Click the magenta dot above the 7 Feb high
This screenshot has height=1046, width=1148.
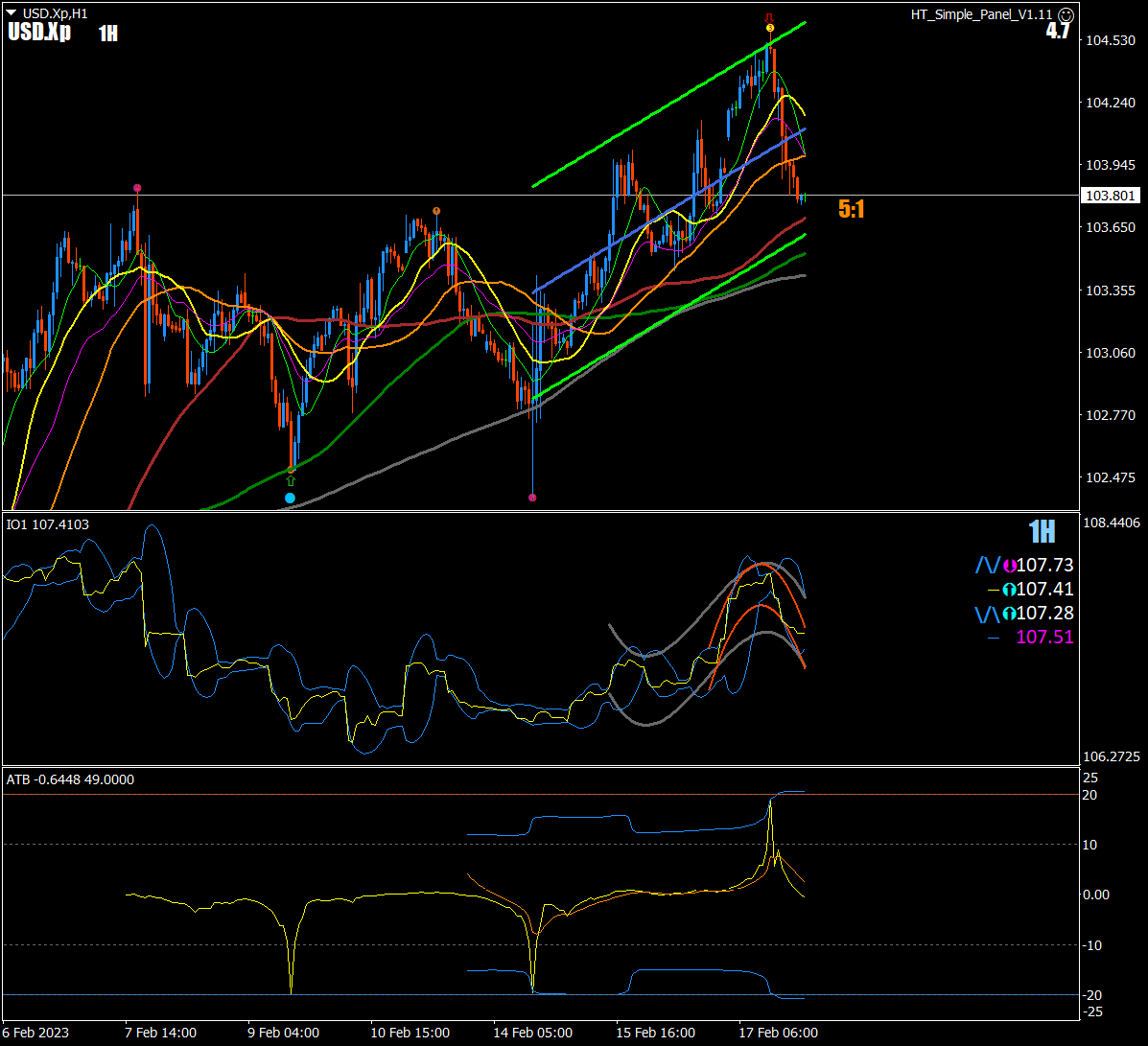(x=137, y=188)
